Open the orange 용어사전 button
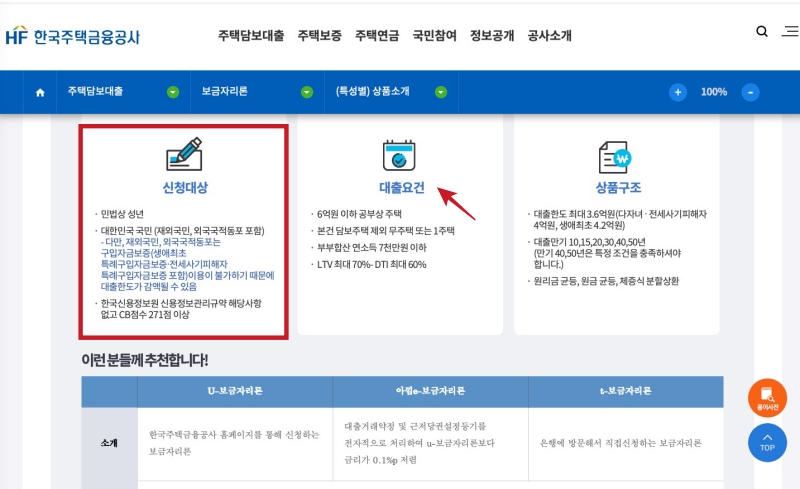This screenshot has height=489, width=800. (x=767, y=398)
